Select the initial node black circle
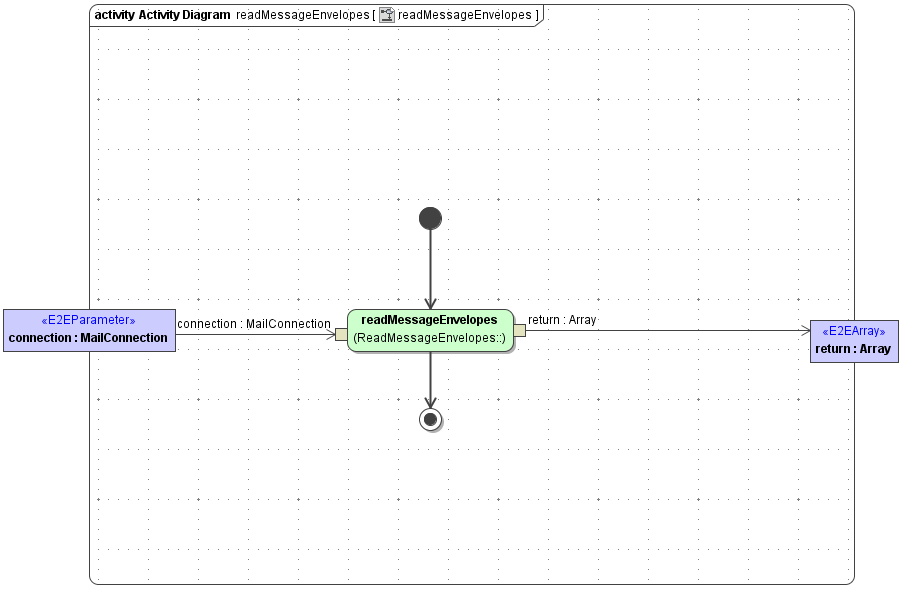The width and height of the screenshot is (906, 590). coord(430,217)
